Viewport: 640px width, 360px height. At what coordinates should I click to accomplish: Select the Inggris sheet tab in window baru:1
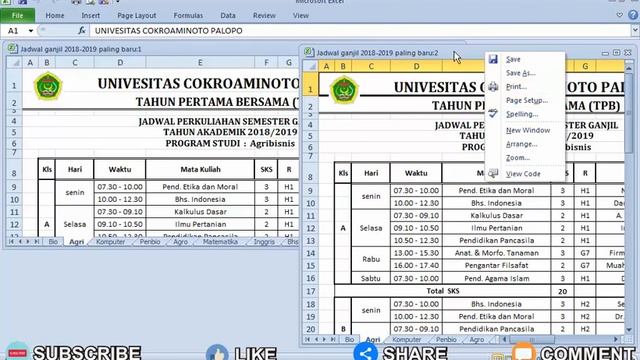tap(264, 242)
